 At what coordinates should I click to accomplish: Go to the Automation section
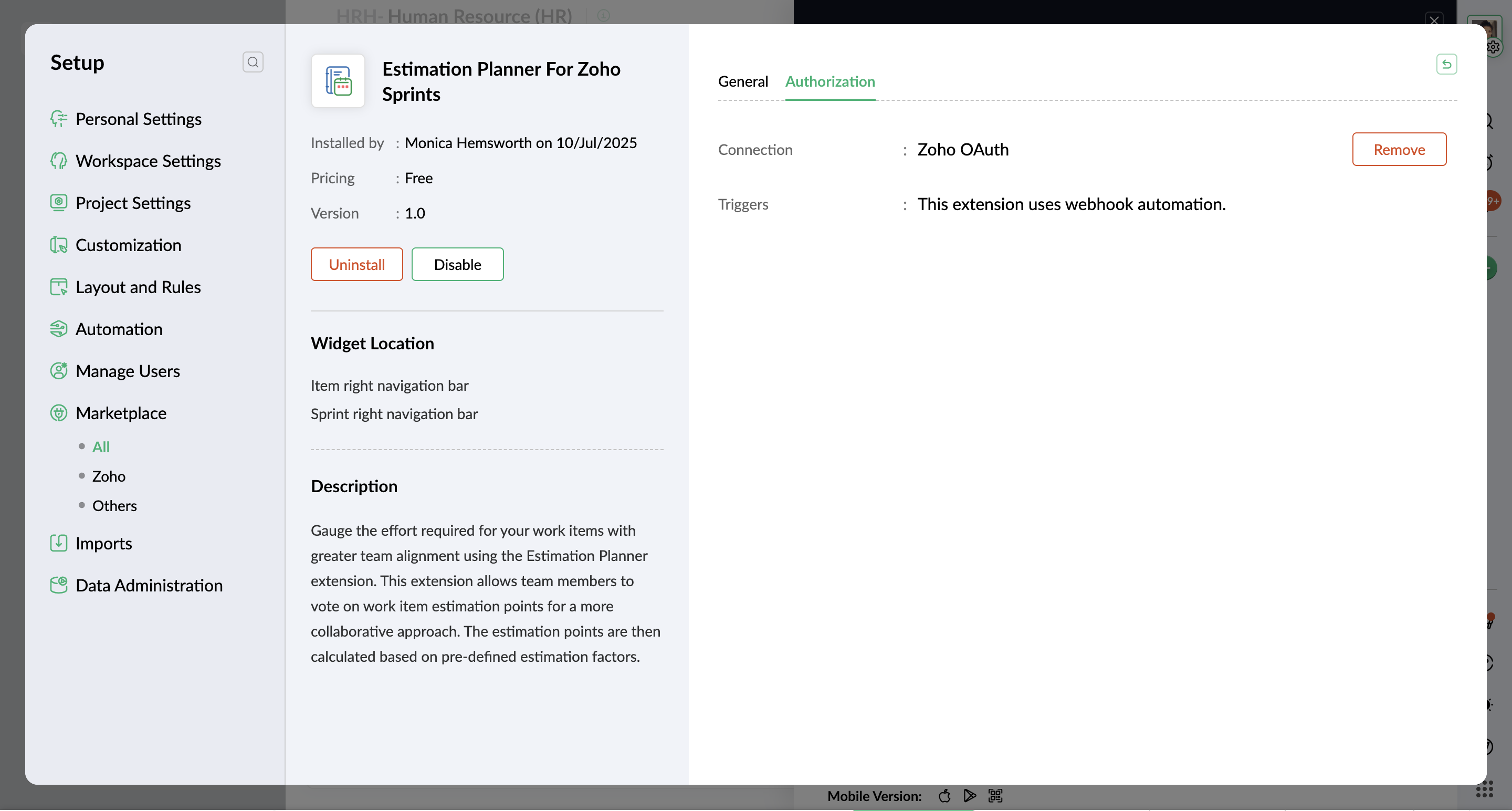point(119,329)
